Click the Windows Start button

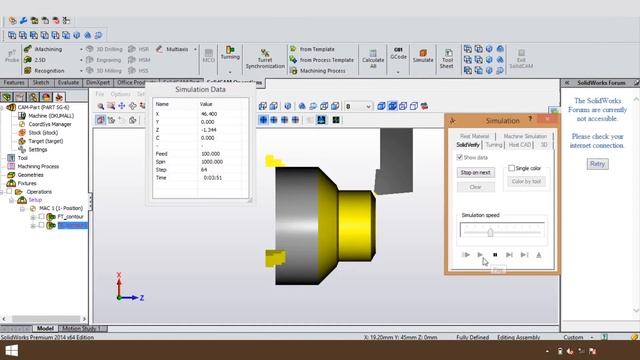(x=11, y=351)
